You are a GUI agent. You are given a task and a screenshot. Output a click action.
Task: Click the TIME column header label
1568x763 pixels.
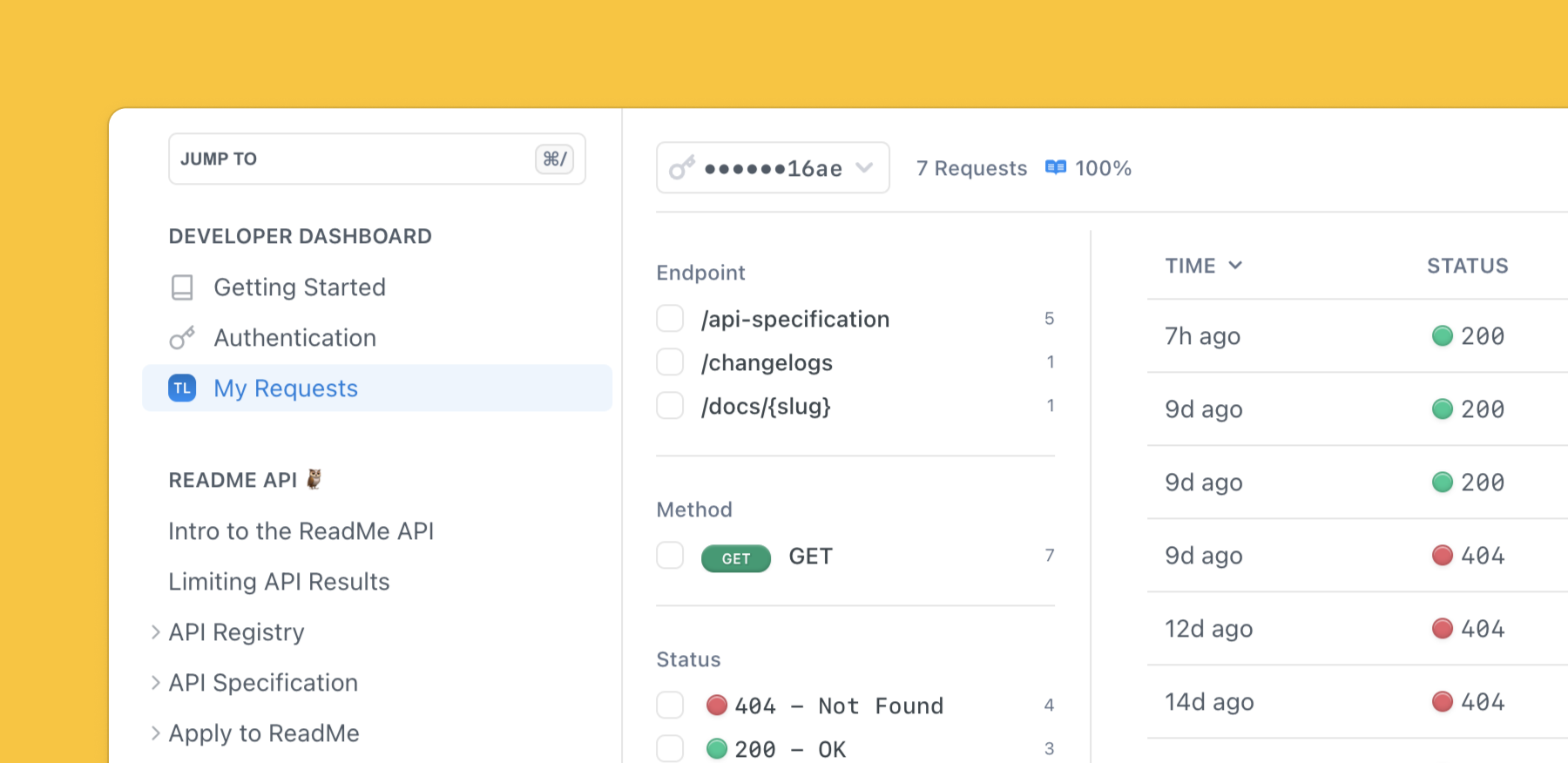1190,266
